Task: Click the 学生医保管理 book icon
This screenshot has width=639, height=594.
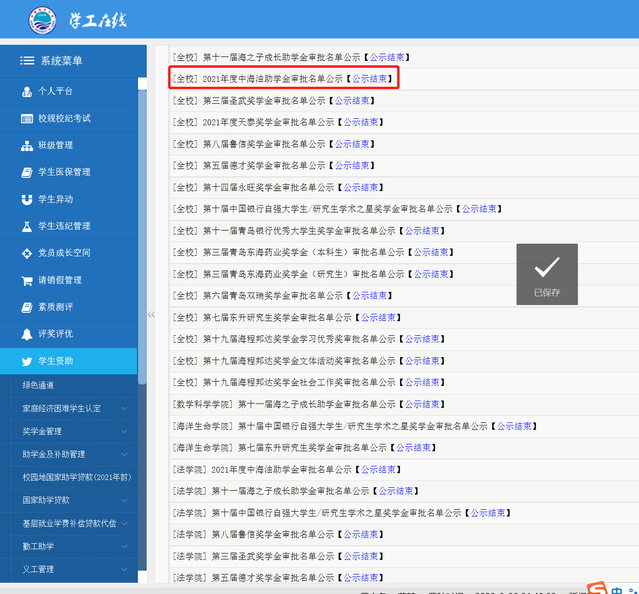Action: [27, 172]
